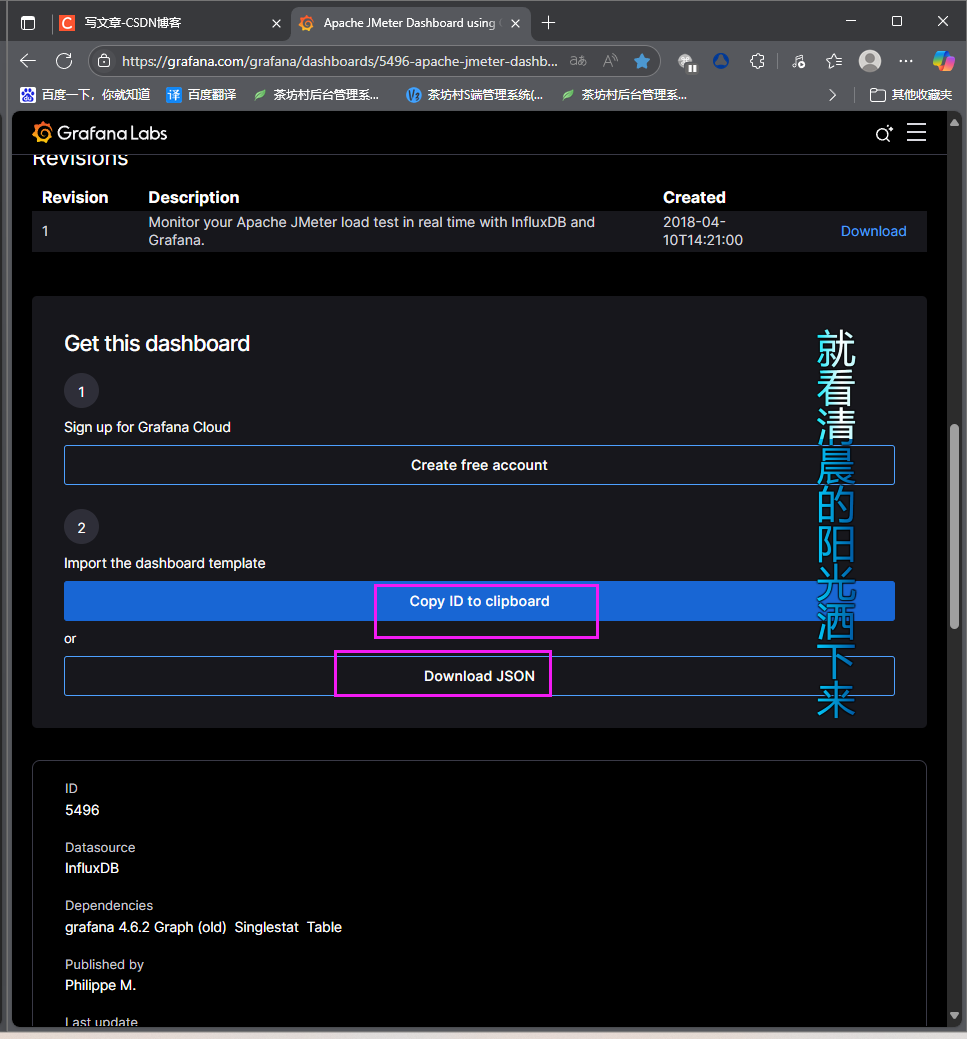967x1039 pixels.
Task: Click Copy ID to clipboard button
Action: 479,601
